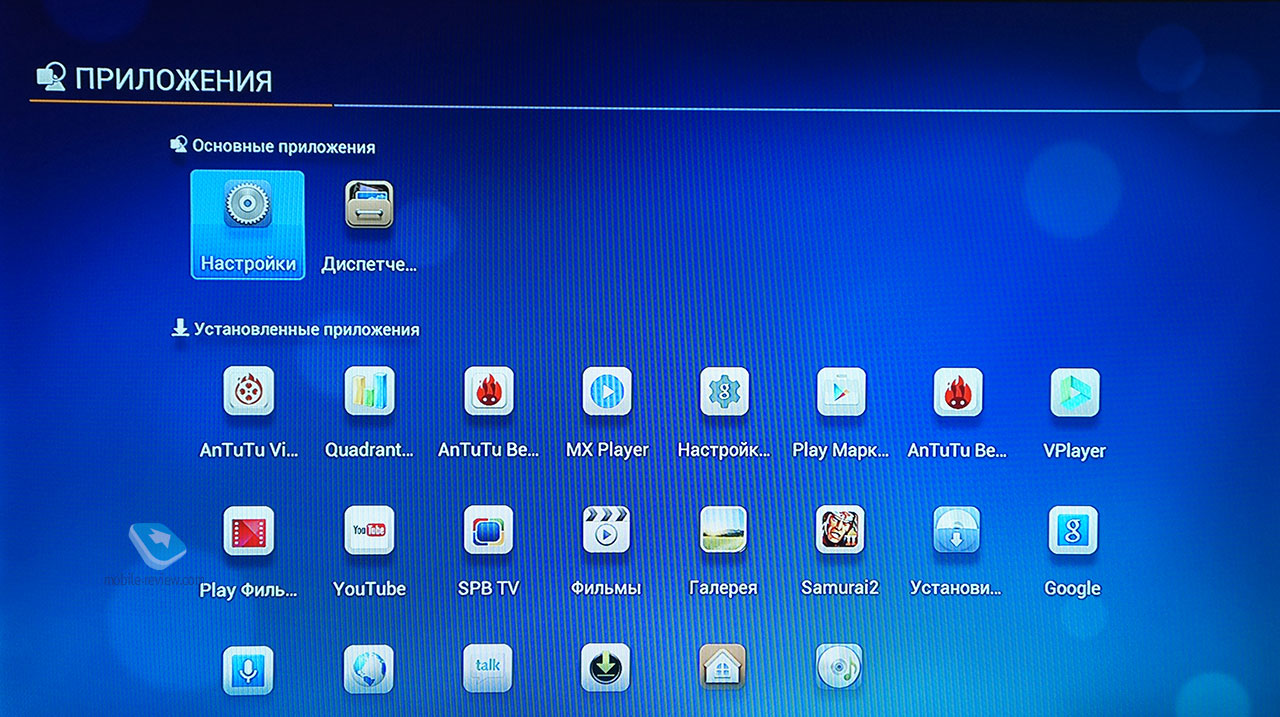Open the AnTuTu Vi... video tester app

(249, 411)
